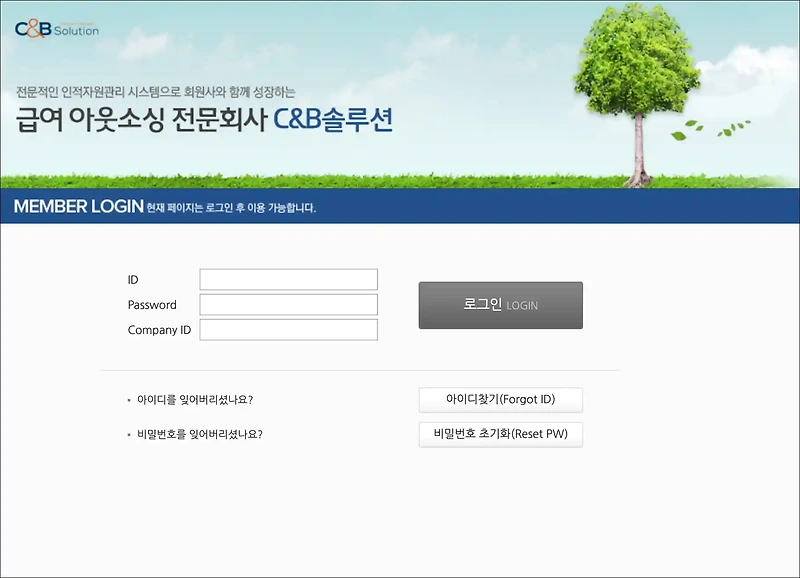The width and height of the screenshot is (800, 578).
Task: Click inside the ID input field
Action: (288, 278)
